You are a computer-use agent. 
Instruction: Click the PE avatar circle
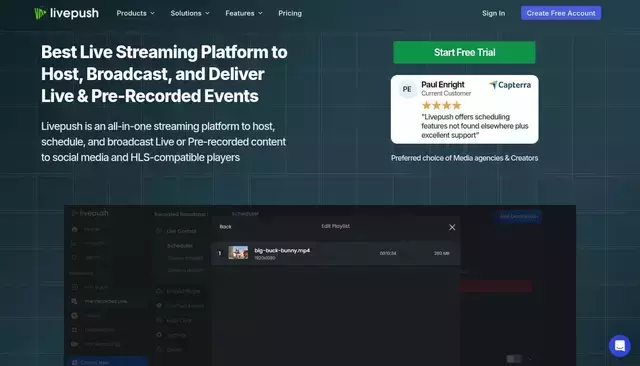(x=407, y=89)
